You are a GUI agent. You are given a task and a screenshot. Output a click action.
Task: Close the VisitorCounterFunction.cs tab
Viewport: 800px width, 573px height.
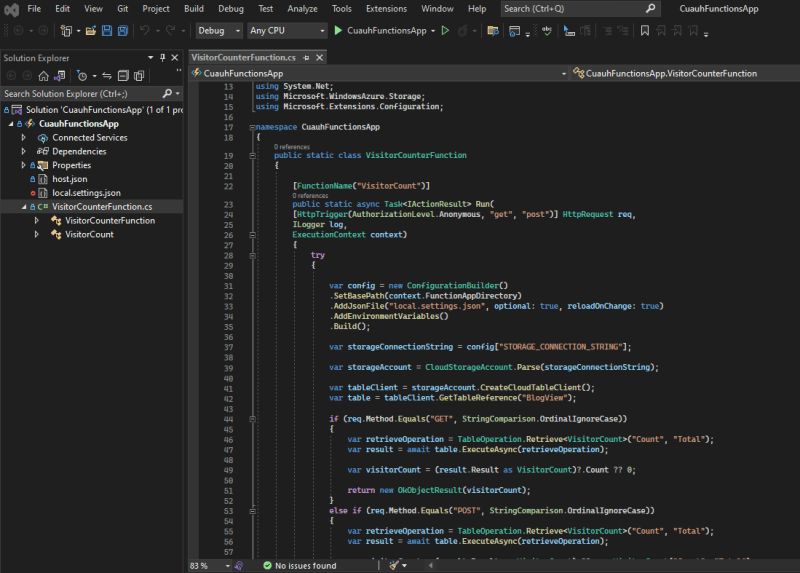click(319, 58)
